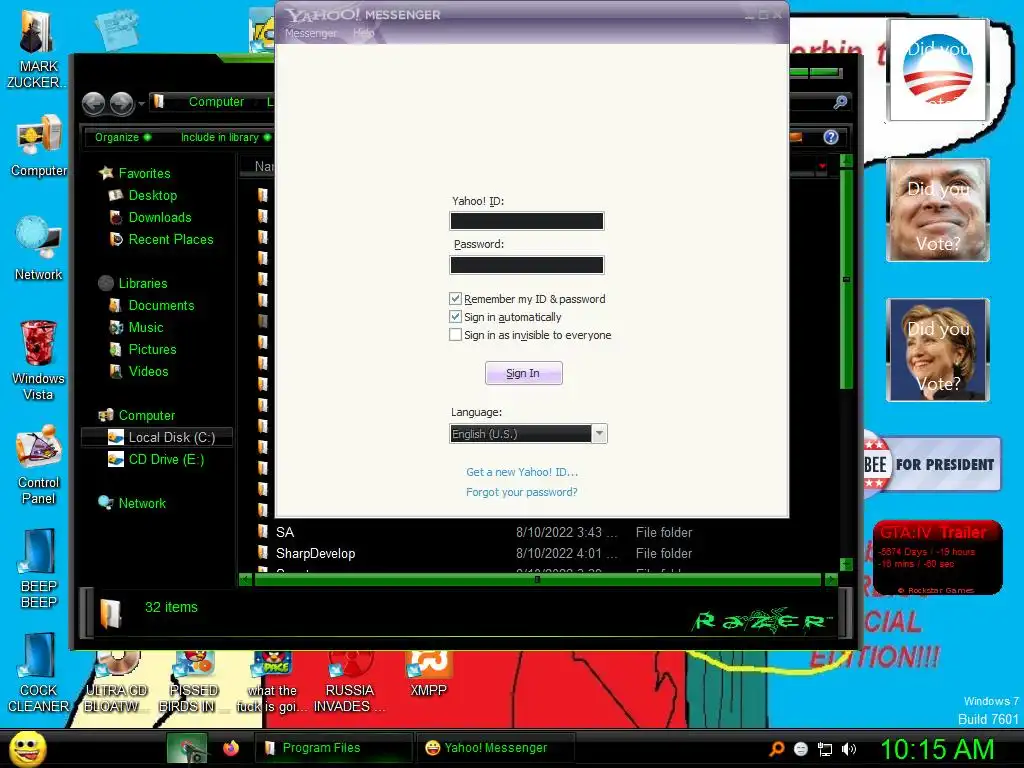The height and width of the screenshot is (768, 1024).
Task: Open Explorer recent locations dropdown arrow
Action: point(141,104)
